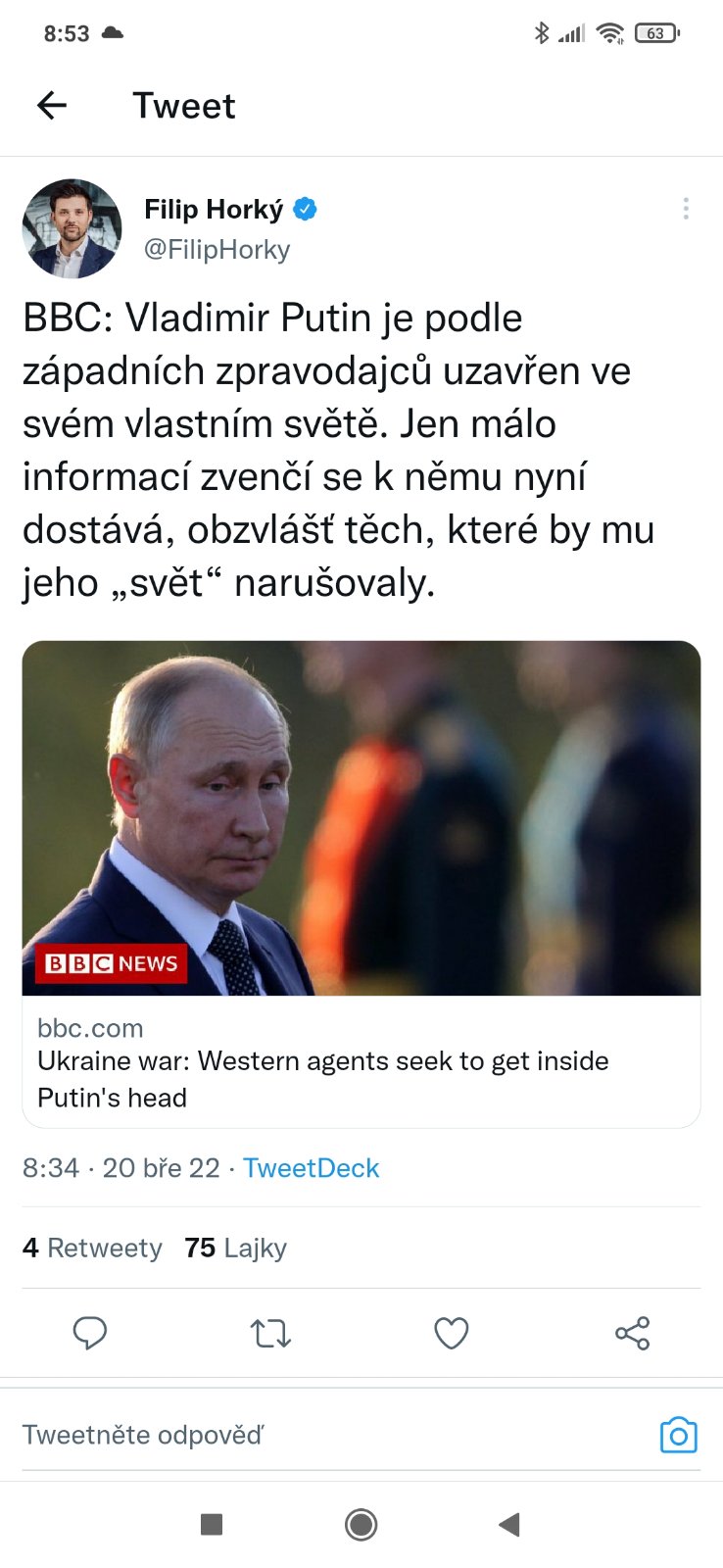
Task: Tap the Tweetněte odpověď reply field
Action: click(333, 1435)
